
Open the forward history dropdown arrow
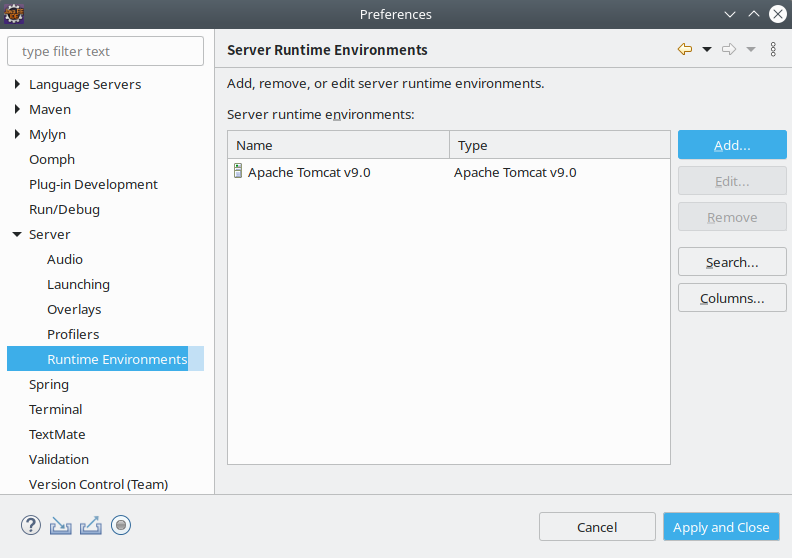[x=751, y=49]
